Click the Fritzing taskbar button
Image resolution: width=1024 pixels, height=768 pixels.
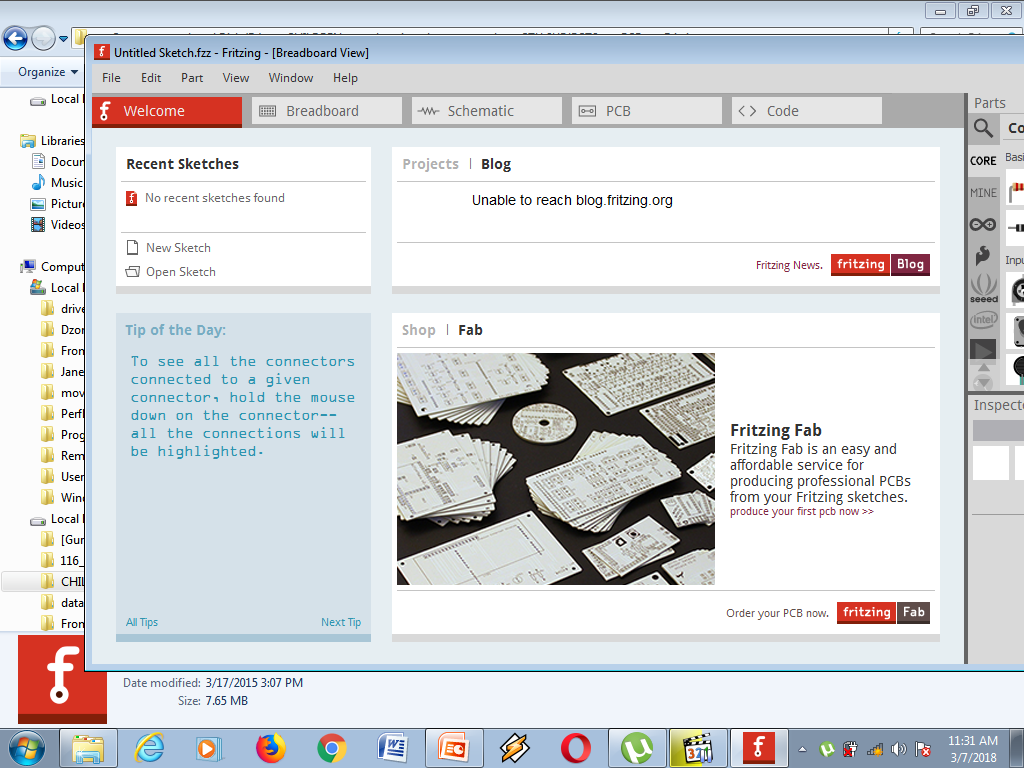(x=759, y=748)
